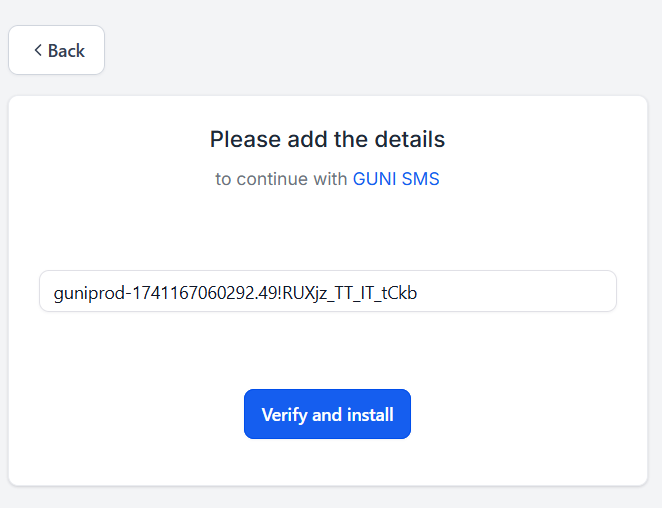Click the word 'details' in the heading

(x=410, y=139)
